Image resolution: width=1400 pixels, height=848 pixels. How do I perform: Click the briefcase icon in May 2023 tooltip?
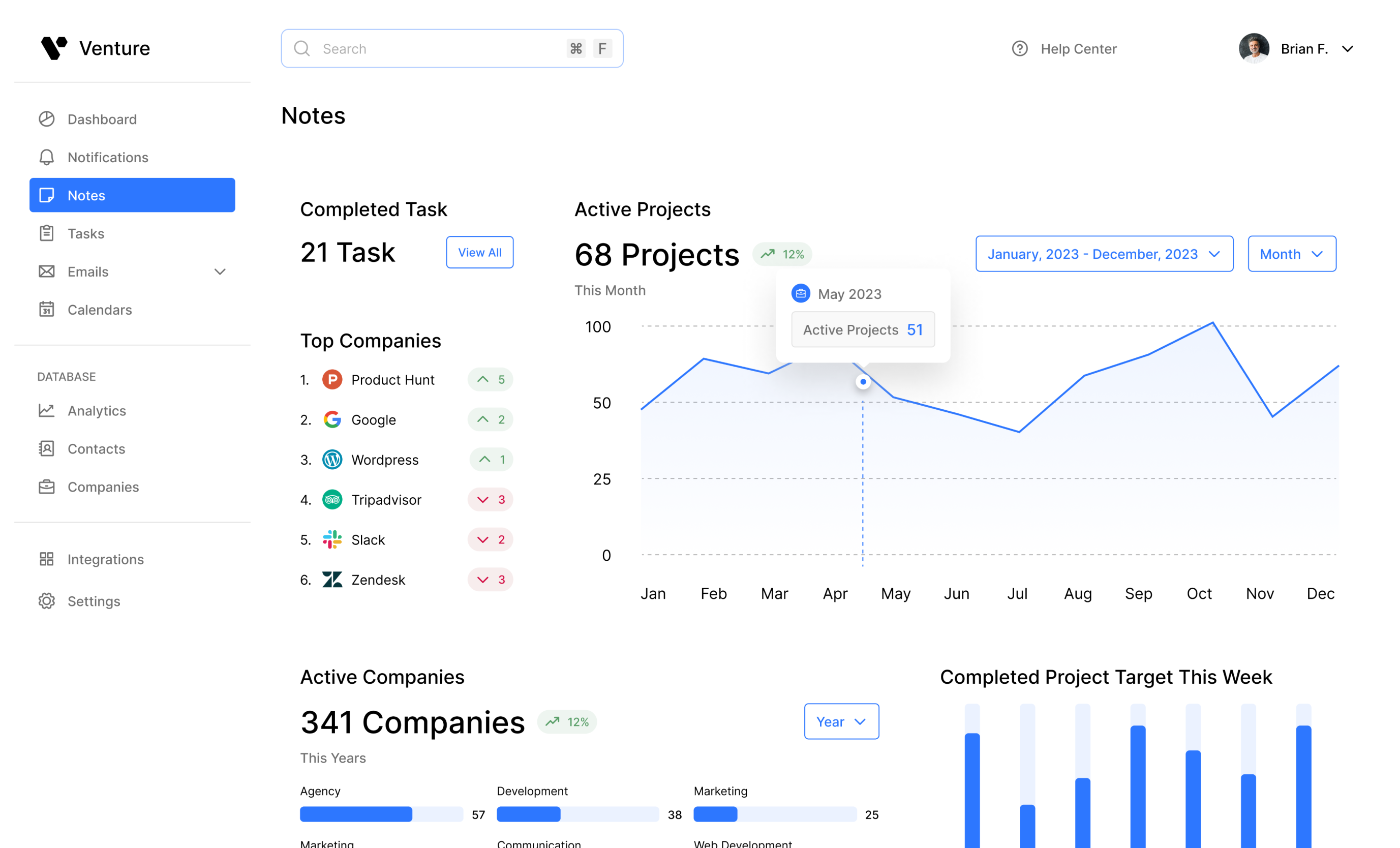point(801,294)
